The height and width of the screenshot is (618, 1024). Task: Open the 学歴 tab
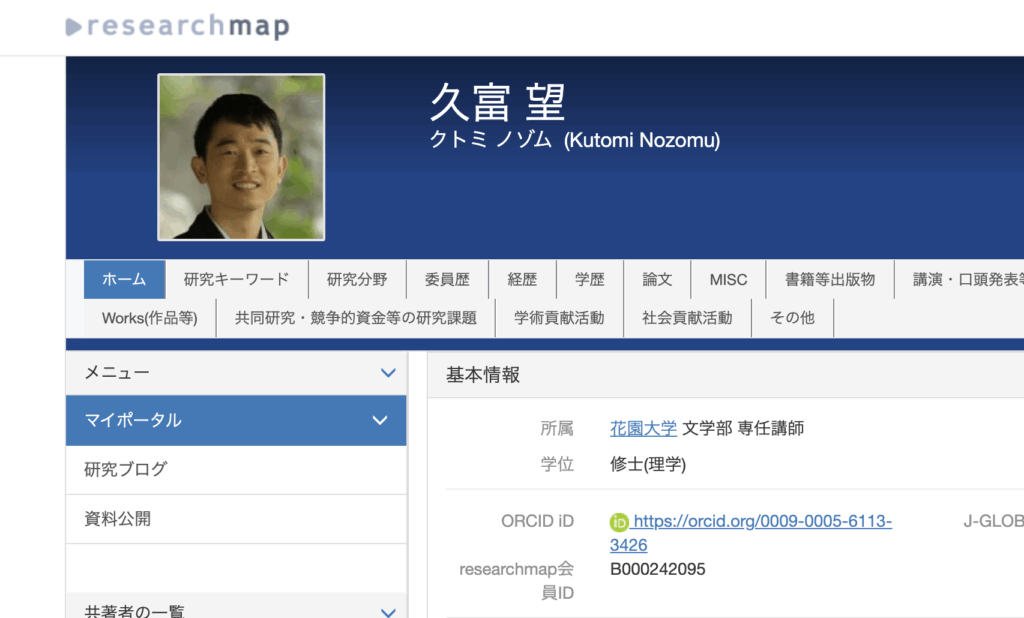pyautogui.click(x=589, y=280)
